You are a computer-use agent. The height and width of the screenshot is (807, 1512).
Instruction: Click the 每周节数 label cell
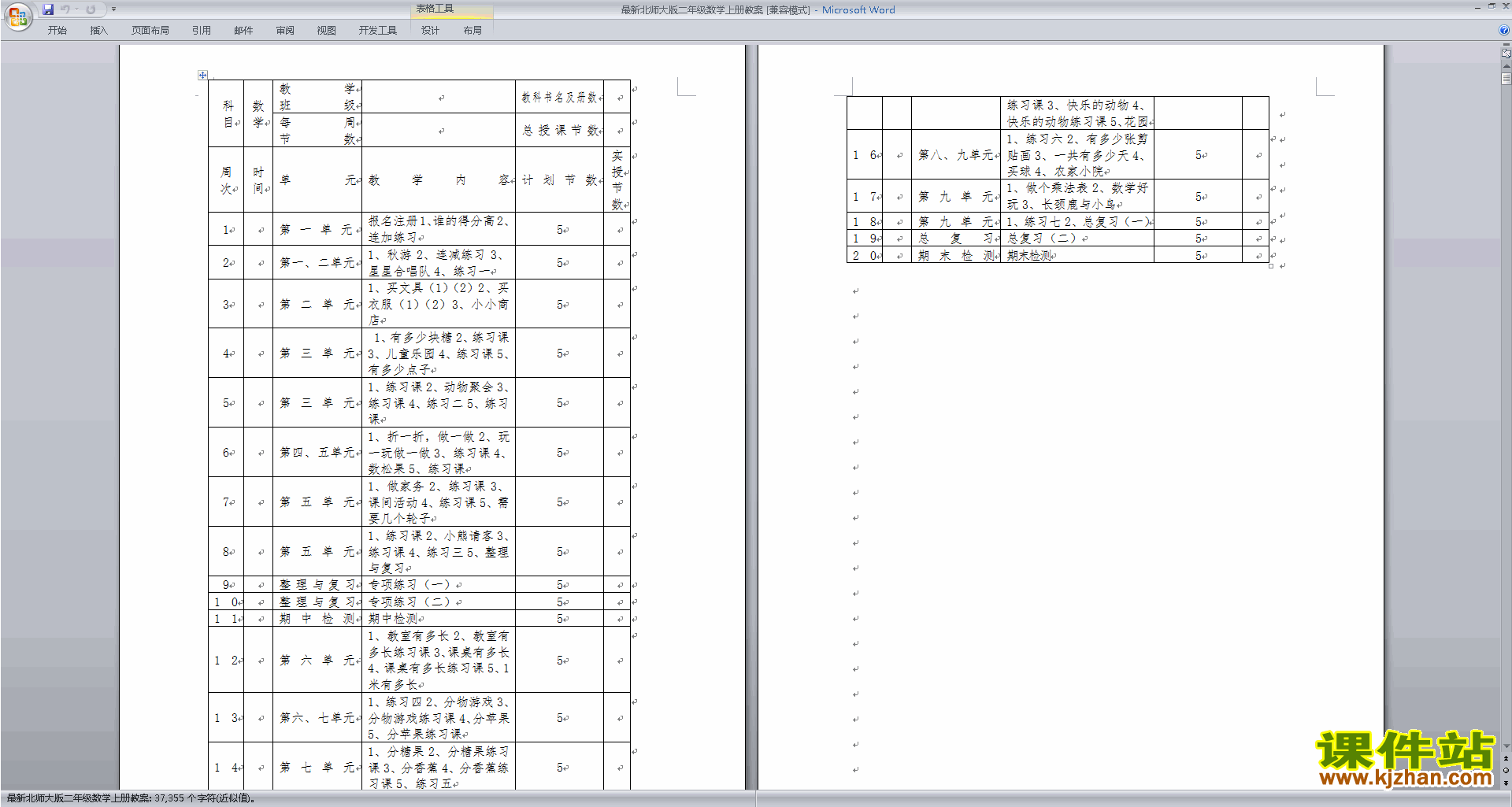(x=317, y=130)
